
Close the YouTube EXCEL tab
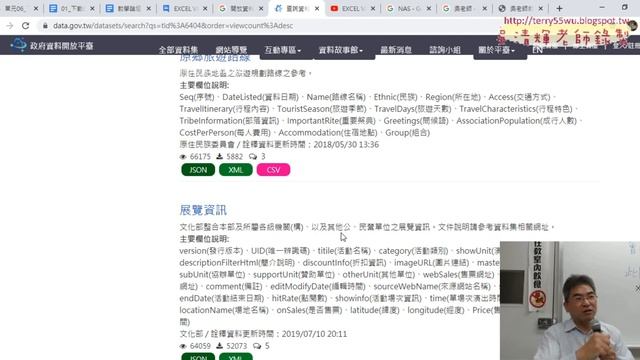click(373, 8)
